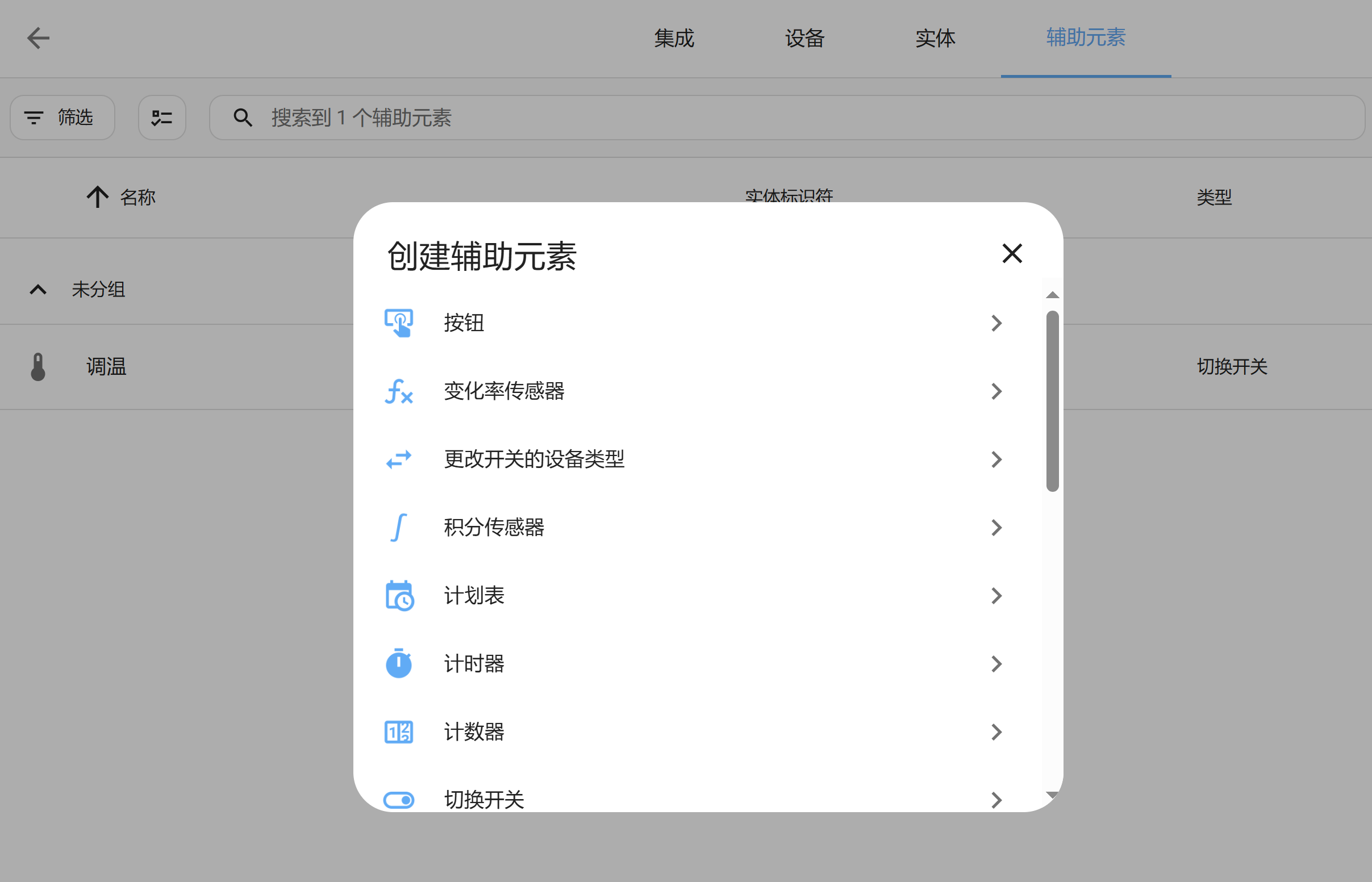Click the 类型 column header
1372x882 pixels.
[x=1213, y=197]
